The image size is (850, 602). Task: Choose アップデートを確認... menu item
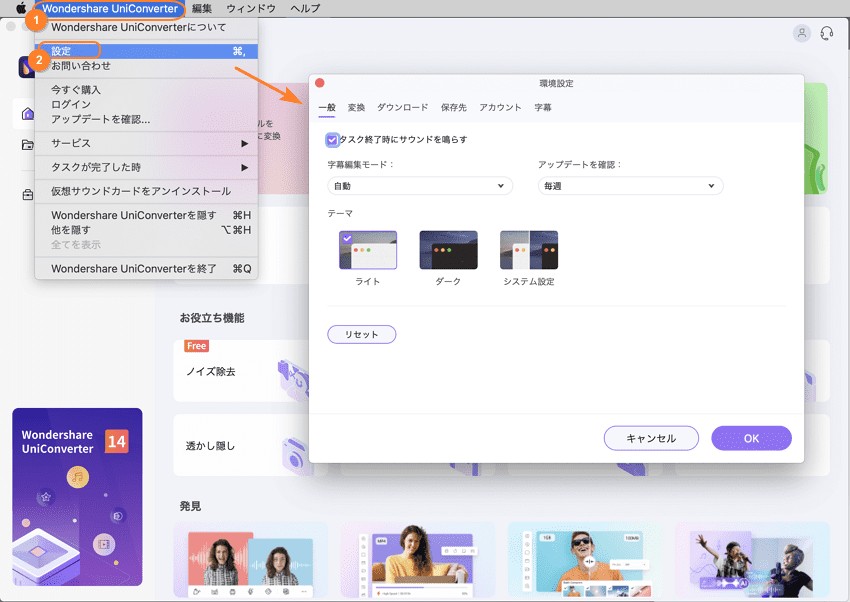[146, 119]
